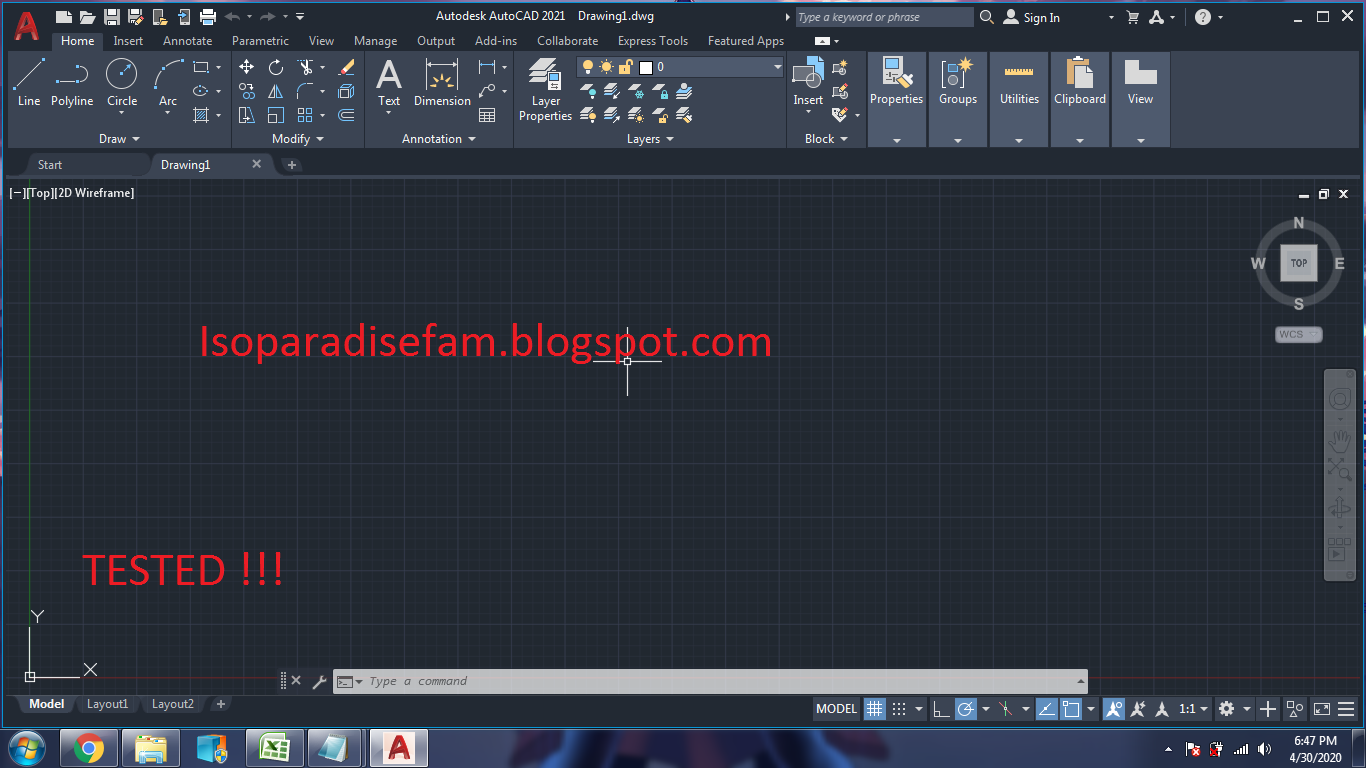Viewport: 1366px width, 768px height.
Task: Click the Rotate tool icon
Action: [276, 67]
